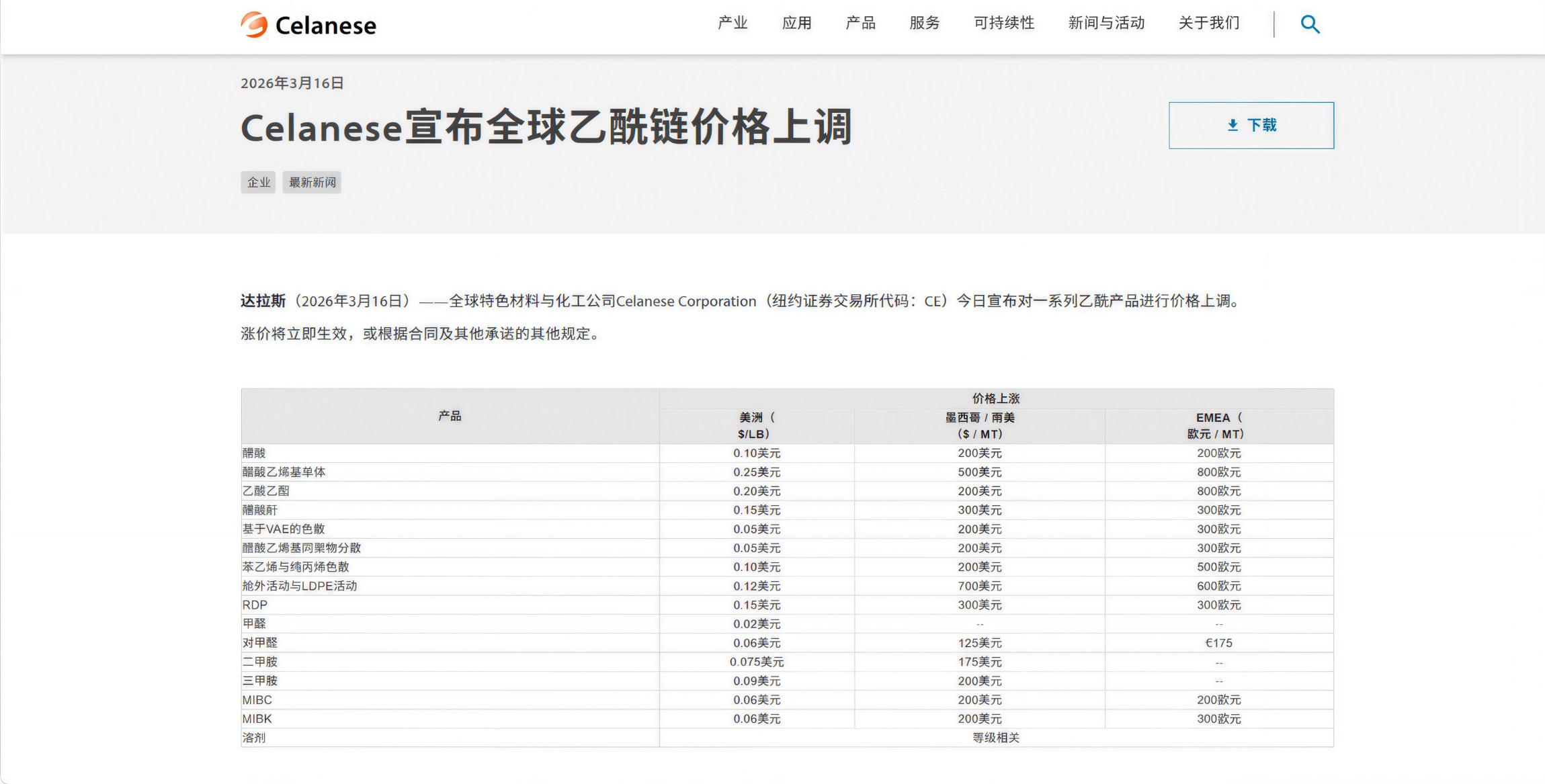Click the 醋酸乙烯基单体 product row
The height and width of the screenshot is (784, 1545).
tap(284, 472)
